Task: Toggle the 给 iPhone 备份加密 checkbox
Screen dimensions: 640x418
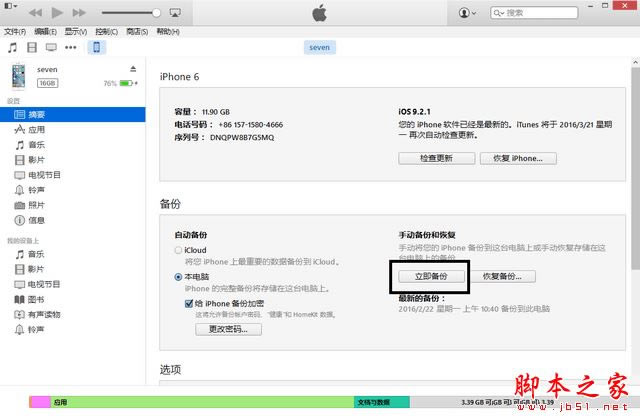Action: pyautogui.click(x=188, y=302)
